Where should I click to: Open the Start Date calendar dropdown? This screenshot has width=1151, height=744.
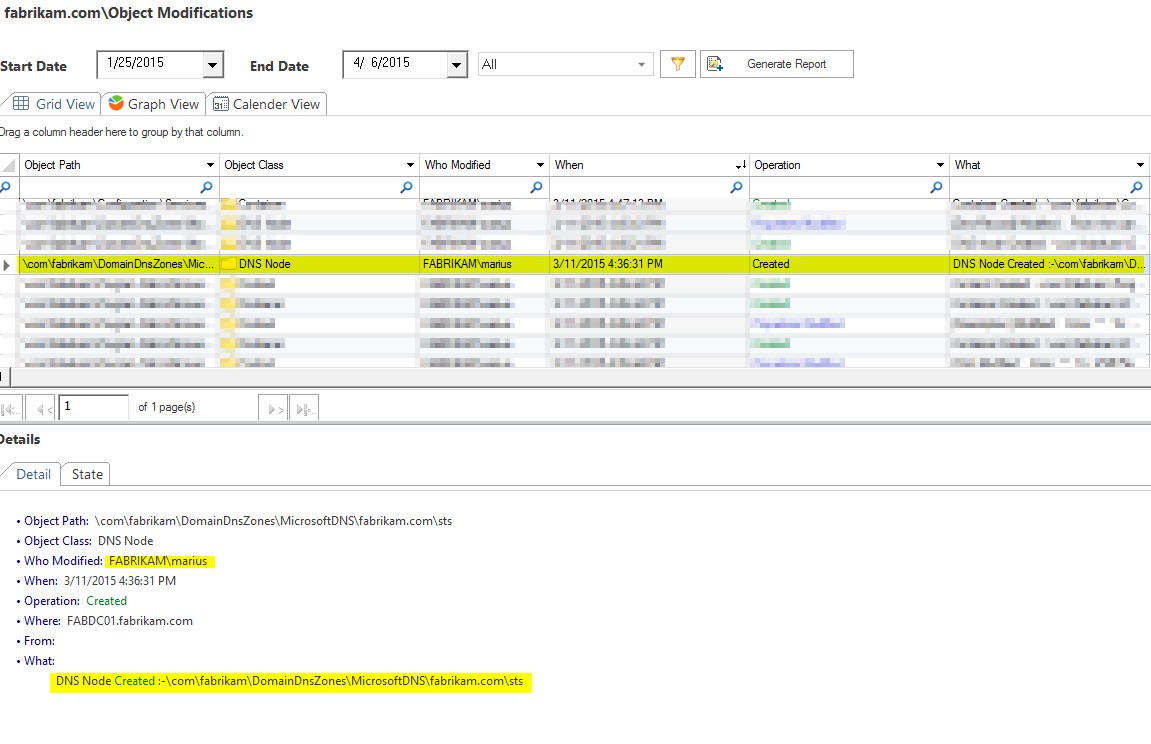point(212,65)
